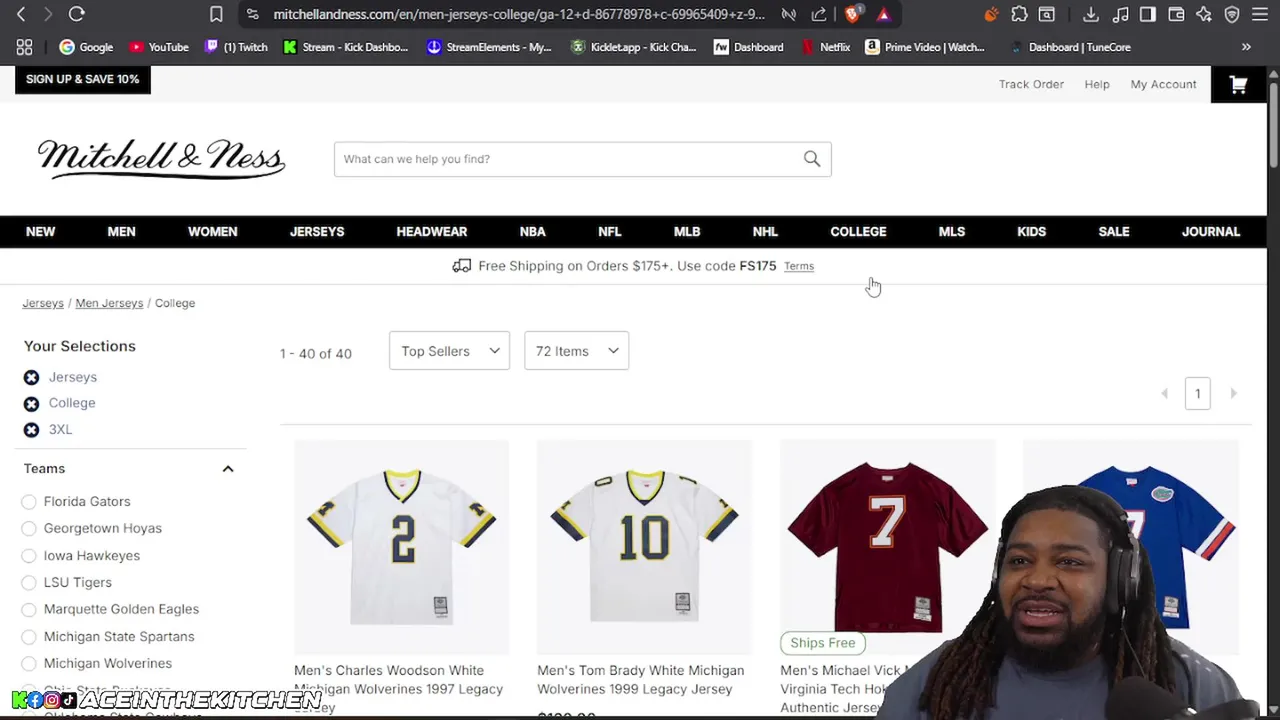1280x720 pixels.
Task: Open the Twitch bookmark
Action: pos(235,47)
